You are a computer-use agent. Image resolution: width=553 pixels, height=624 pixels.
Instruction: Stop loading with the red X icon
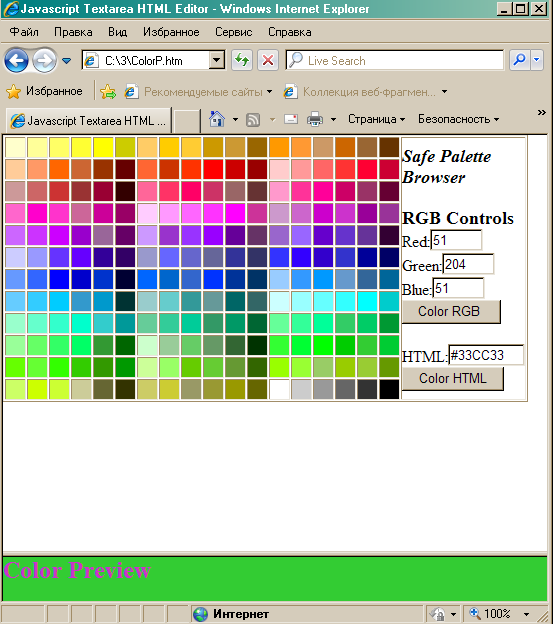(x=268, y=60)
